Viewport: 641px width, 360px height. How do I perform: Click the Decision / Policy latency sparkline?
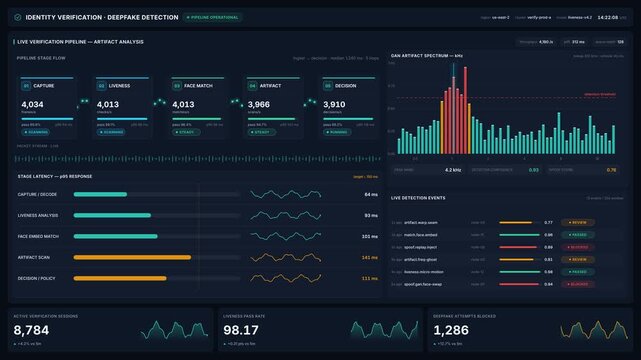[285, 278]
